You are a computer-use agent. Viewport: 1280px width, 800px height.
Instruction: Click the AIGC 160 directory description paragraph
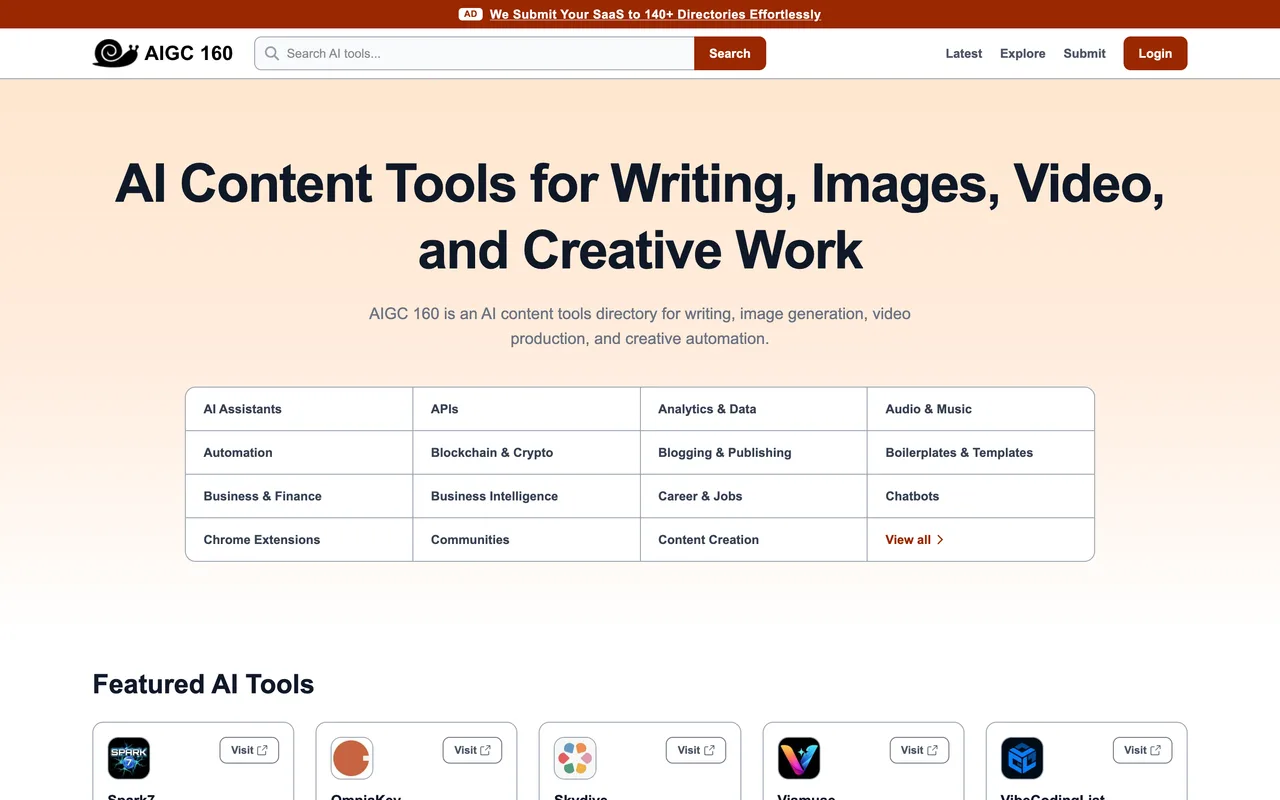(x=640, y=326)
